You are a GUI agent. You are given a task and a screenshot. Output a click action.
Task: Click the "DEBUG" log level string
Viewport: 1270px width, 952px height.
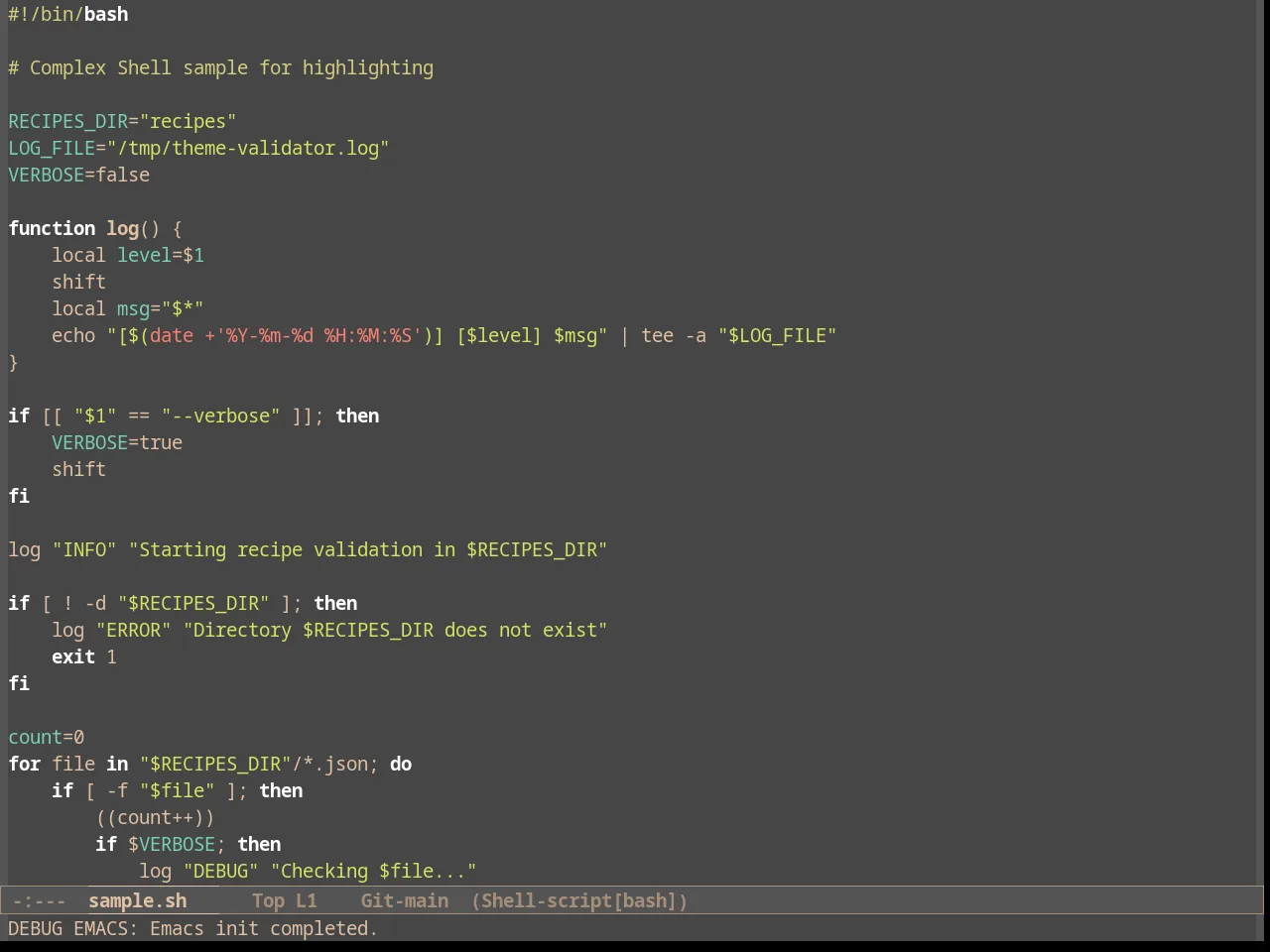[220, 871]
